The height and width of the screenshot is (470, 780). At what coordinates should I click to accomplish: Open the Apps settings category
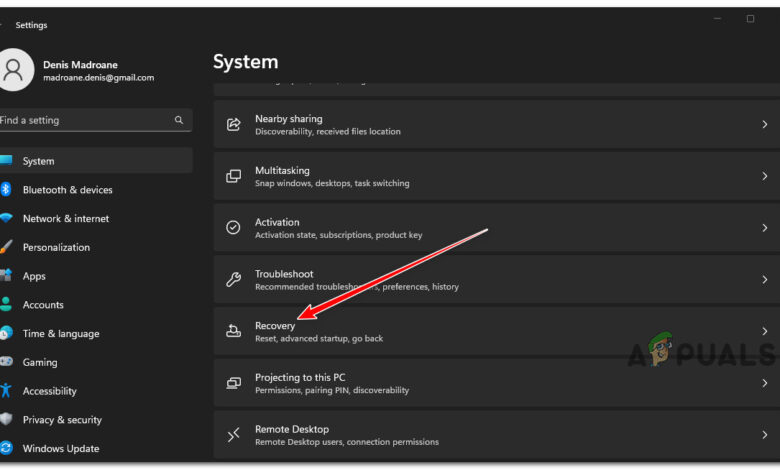point(34,277)
